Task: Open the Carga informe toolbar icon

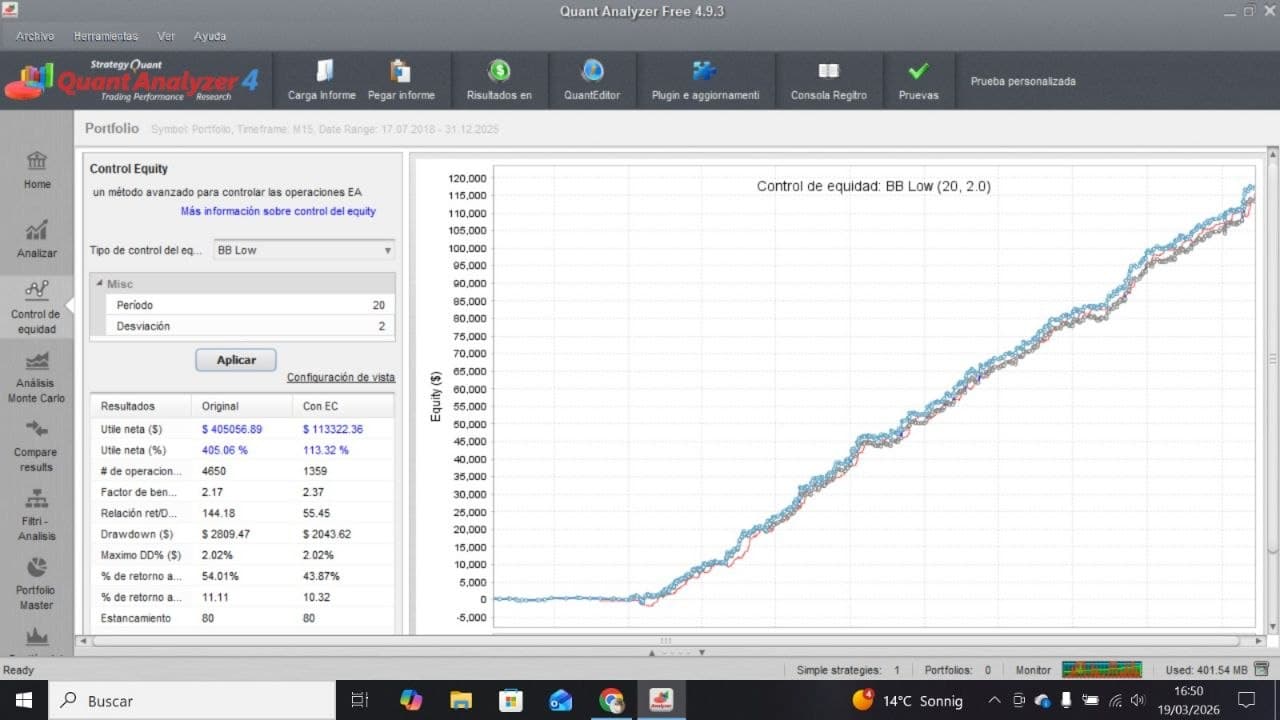Action: coord(324,71)
